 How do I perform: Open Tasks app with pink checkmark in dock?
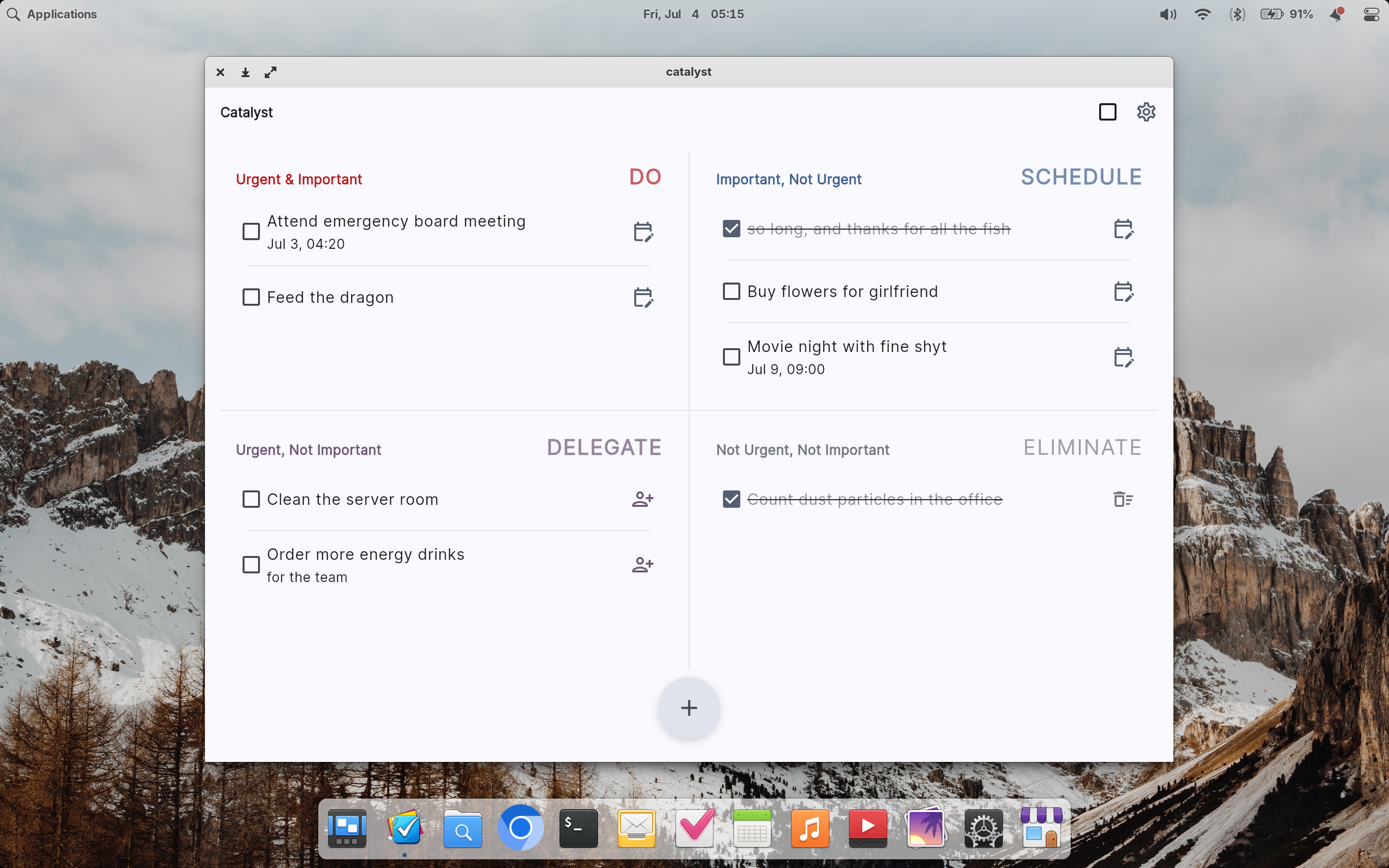(694, 828)
